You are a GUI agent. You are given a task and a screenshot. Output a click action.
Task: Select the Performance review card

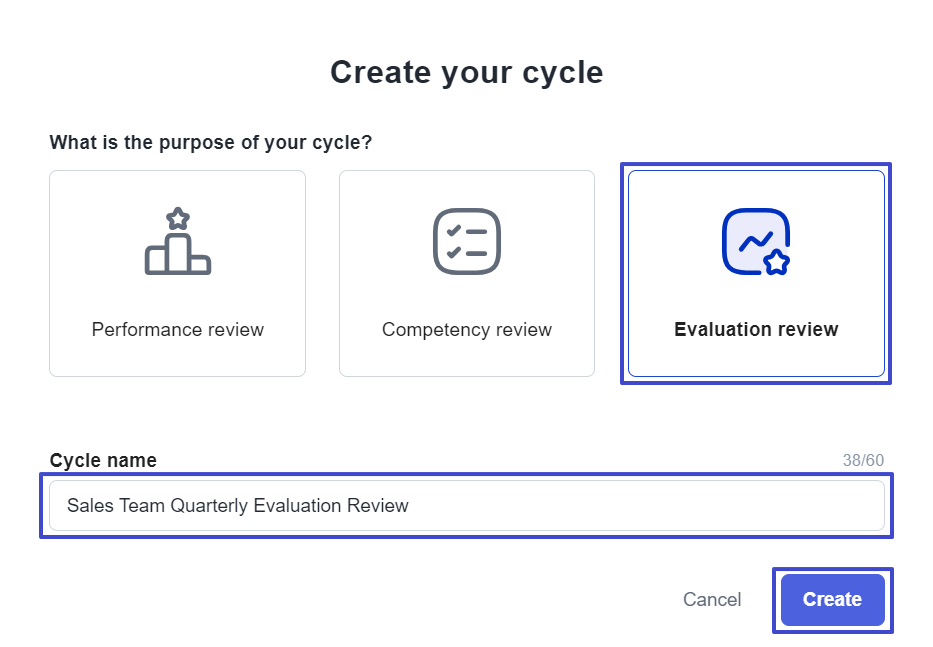click(177, 273)
